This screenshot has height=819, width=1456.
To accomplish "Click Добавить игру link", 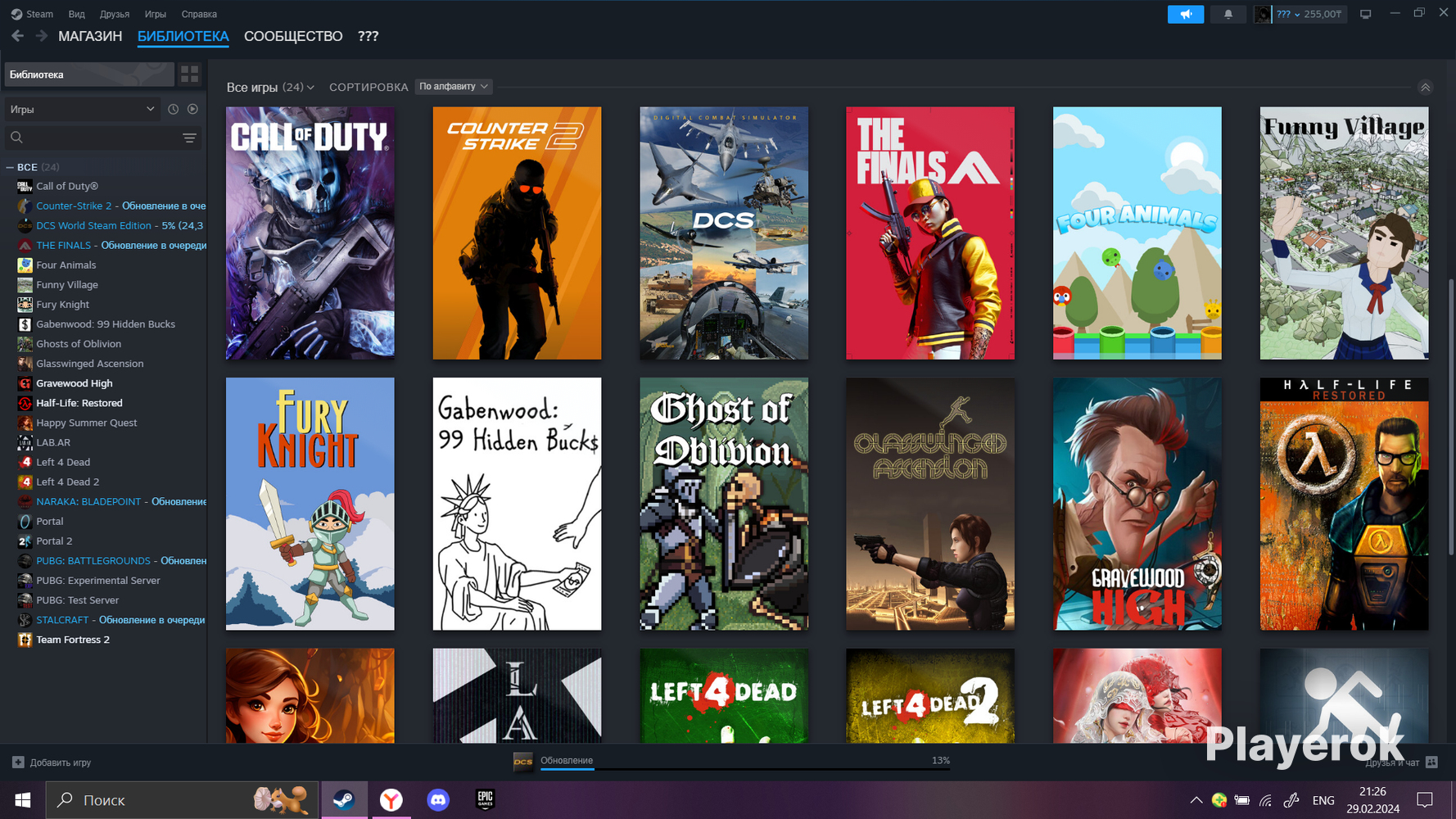I will pos(61,762).
